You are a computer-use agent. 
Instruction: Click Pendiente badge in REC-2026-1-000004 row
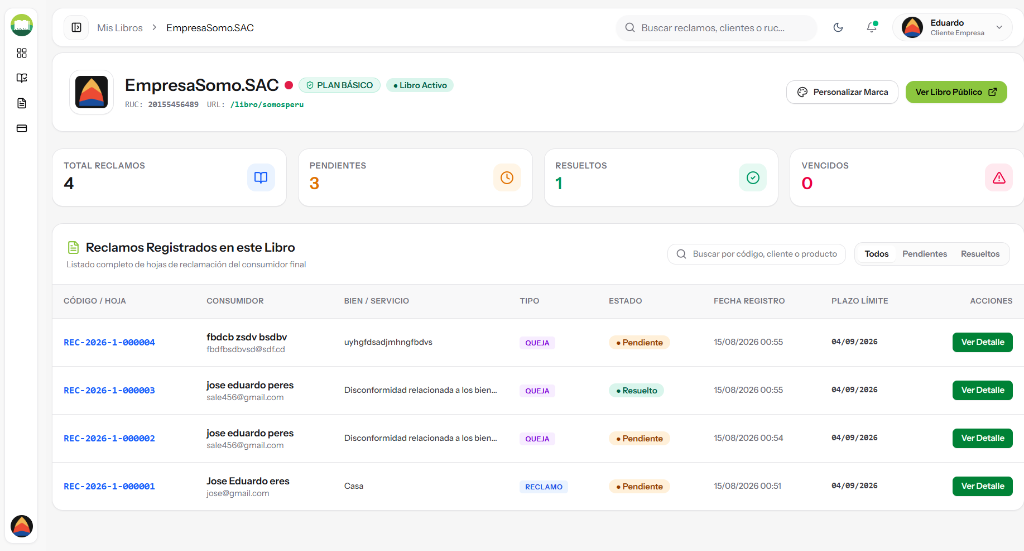pos(639,342)
